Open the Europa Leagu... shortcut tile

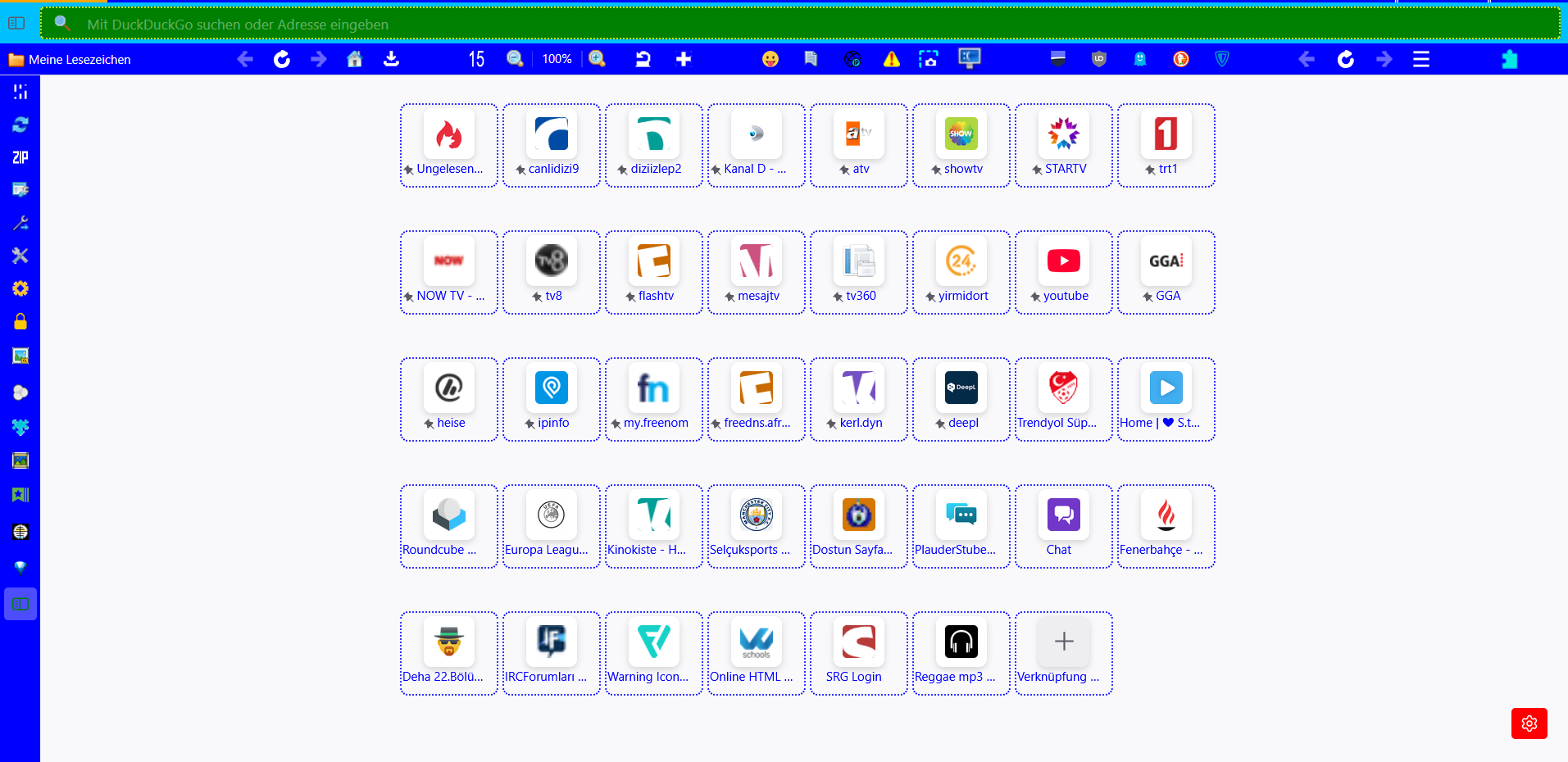(x=552, y=526)
